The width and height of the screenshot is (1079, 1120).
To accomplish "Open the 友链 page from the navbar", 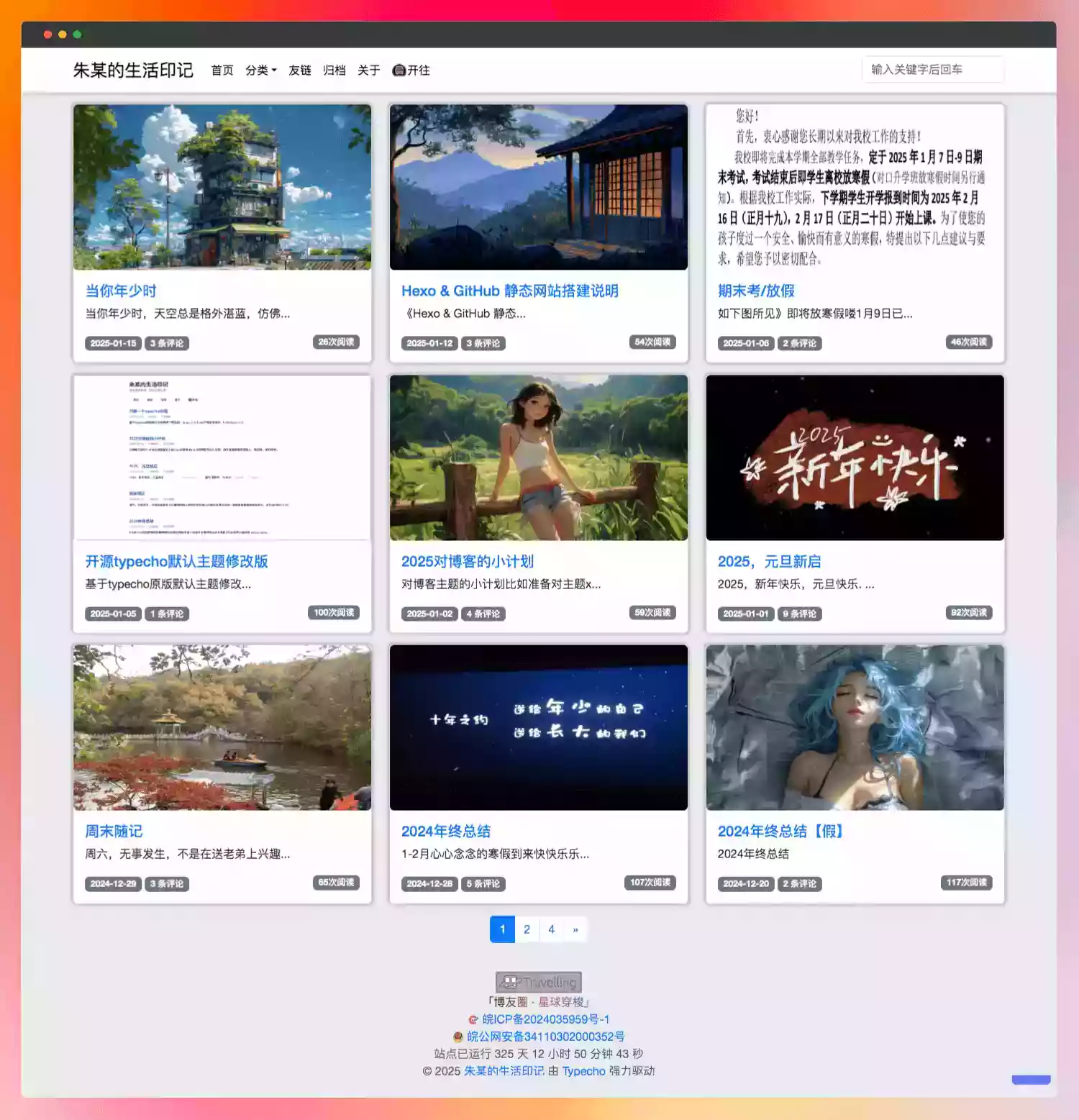I will [x=299, y=70].
